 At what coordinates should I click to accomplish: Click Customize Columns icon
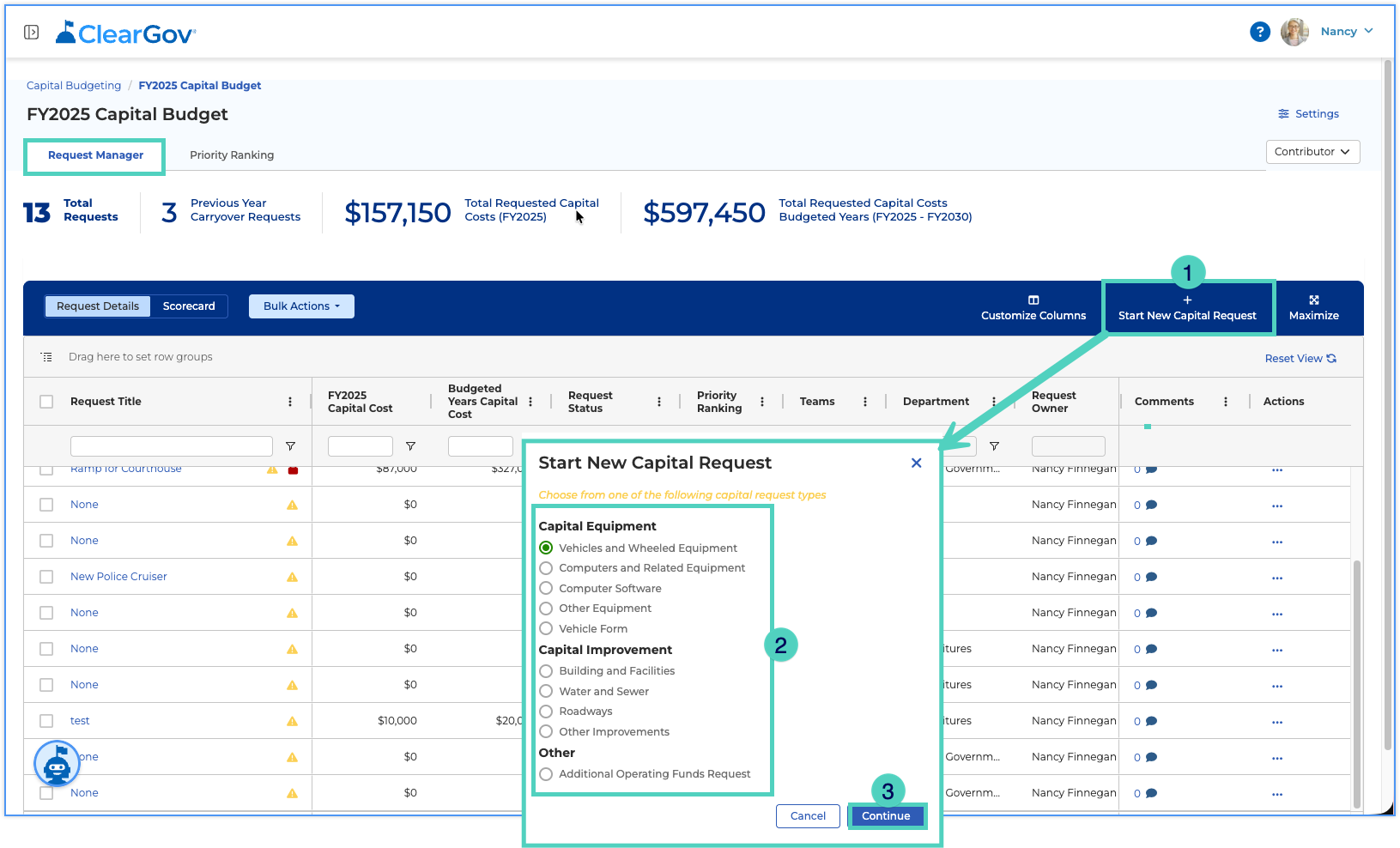1033,308
